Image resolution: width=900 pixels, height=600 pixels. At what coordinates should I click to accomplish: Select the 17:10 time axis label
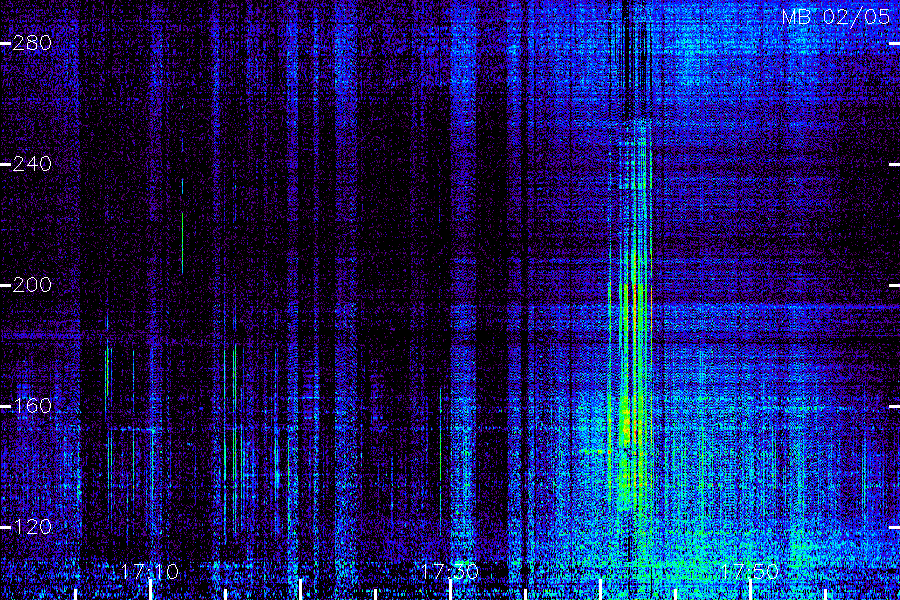pos(150,572)
